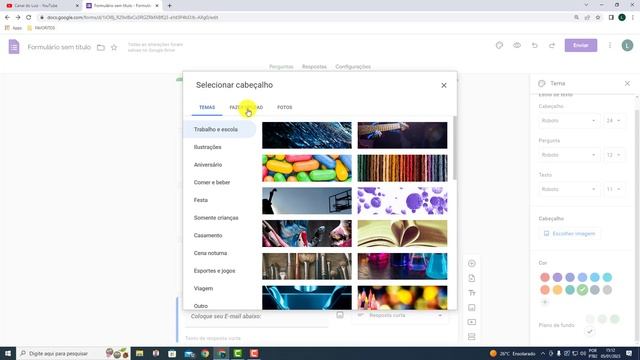
Task: Click the import questions icon
Action: (x=472, y=278)
